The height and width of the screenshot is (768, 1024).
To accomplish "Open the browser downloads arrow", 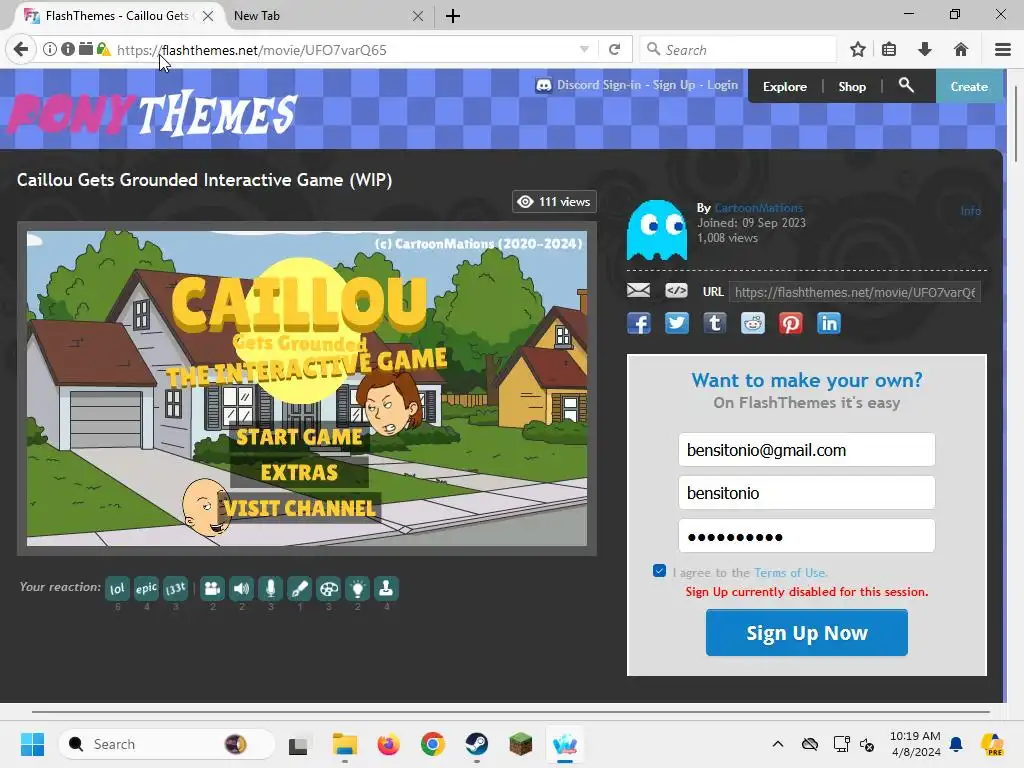I will point(925,50).
